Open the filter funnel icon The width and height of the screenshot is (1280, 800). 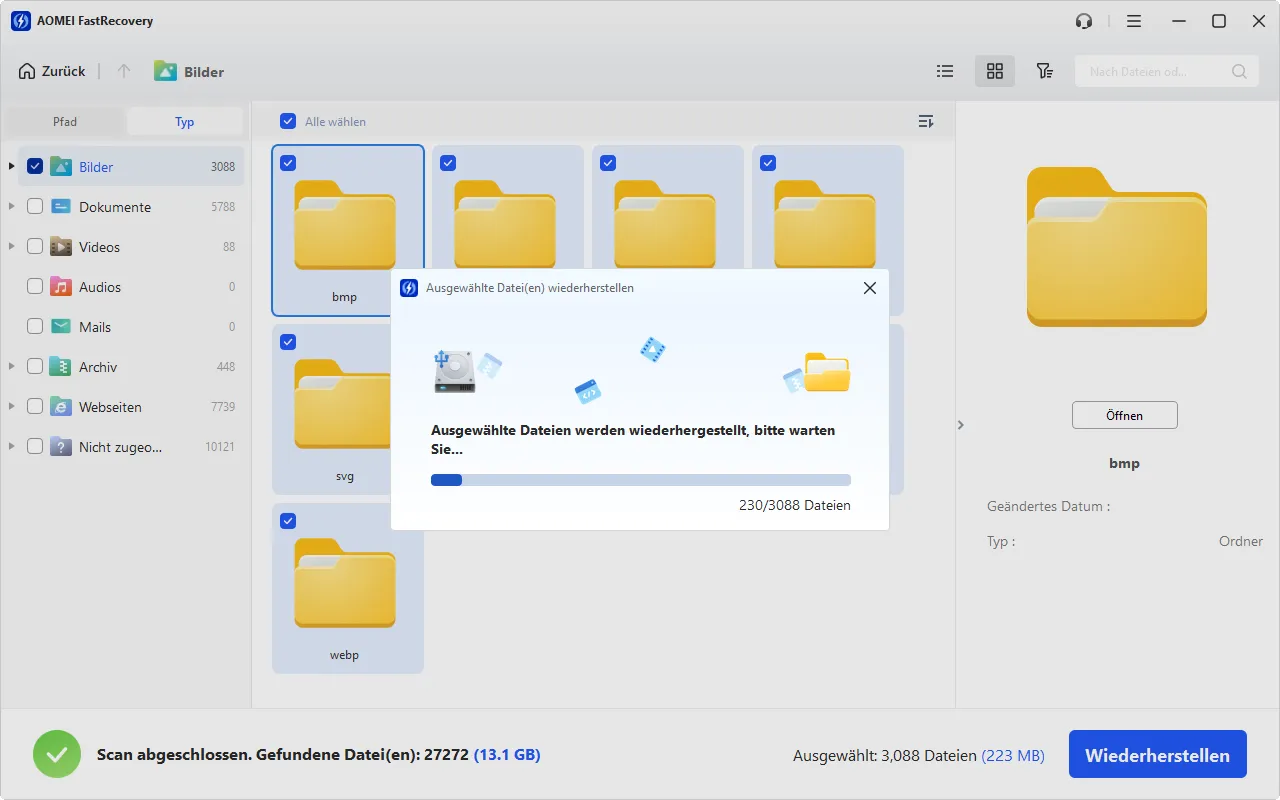coord(1044,71)
